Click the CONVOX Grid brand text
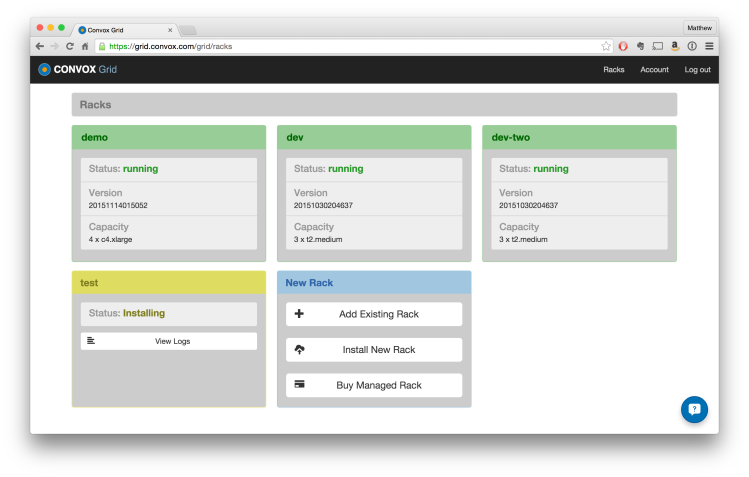This screenshot has height=477, width=749. pos(85,70)
